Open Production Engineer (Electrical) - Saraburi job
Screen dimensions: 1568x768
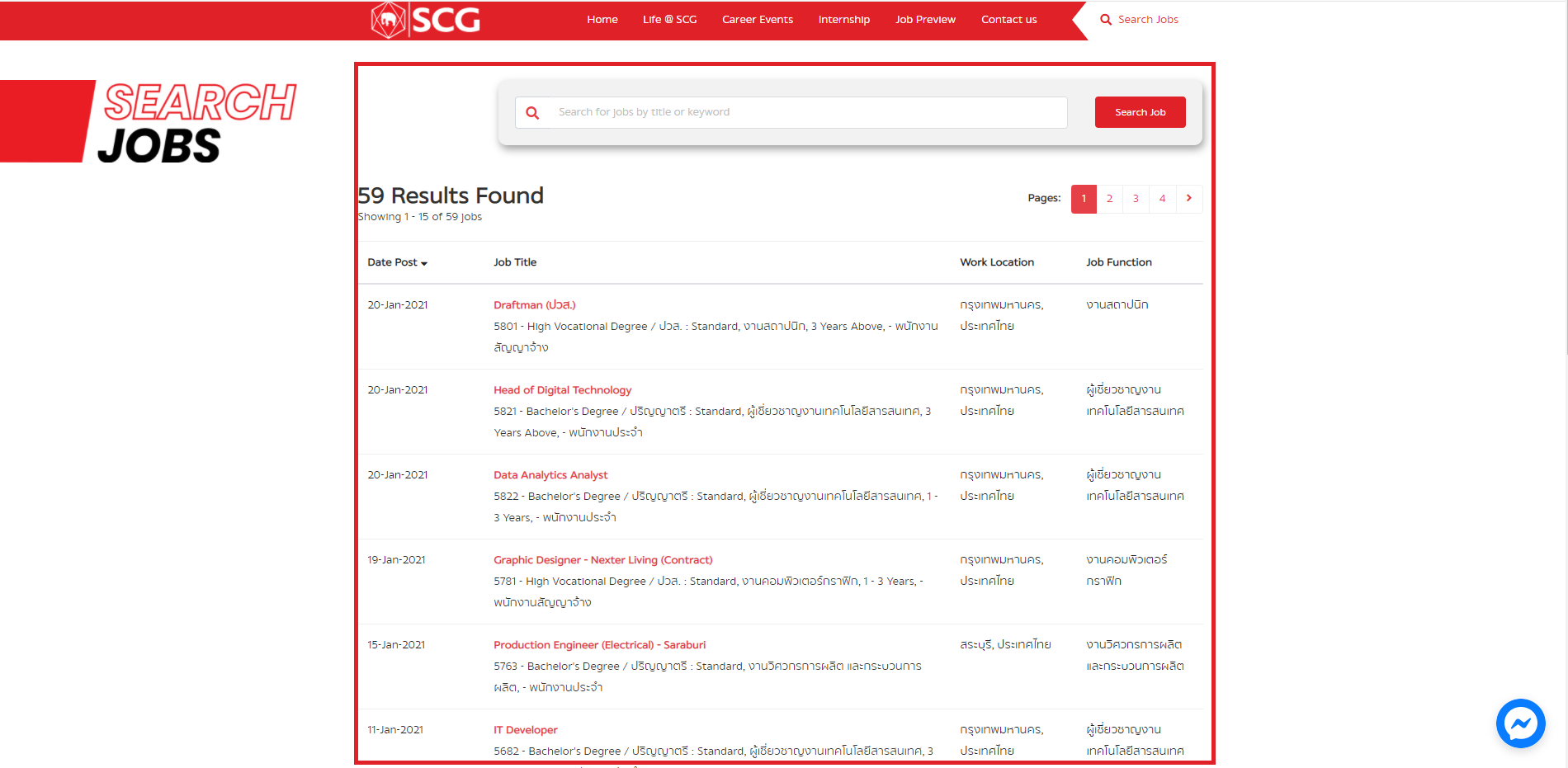600,645
